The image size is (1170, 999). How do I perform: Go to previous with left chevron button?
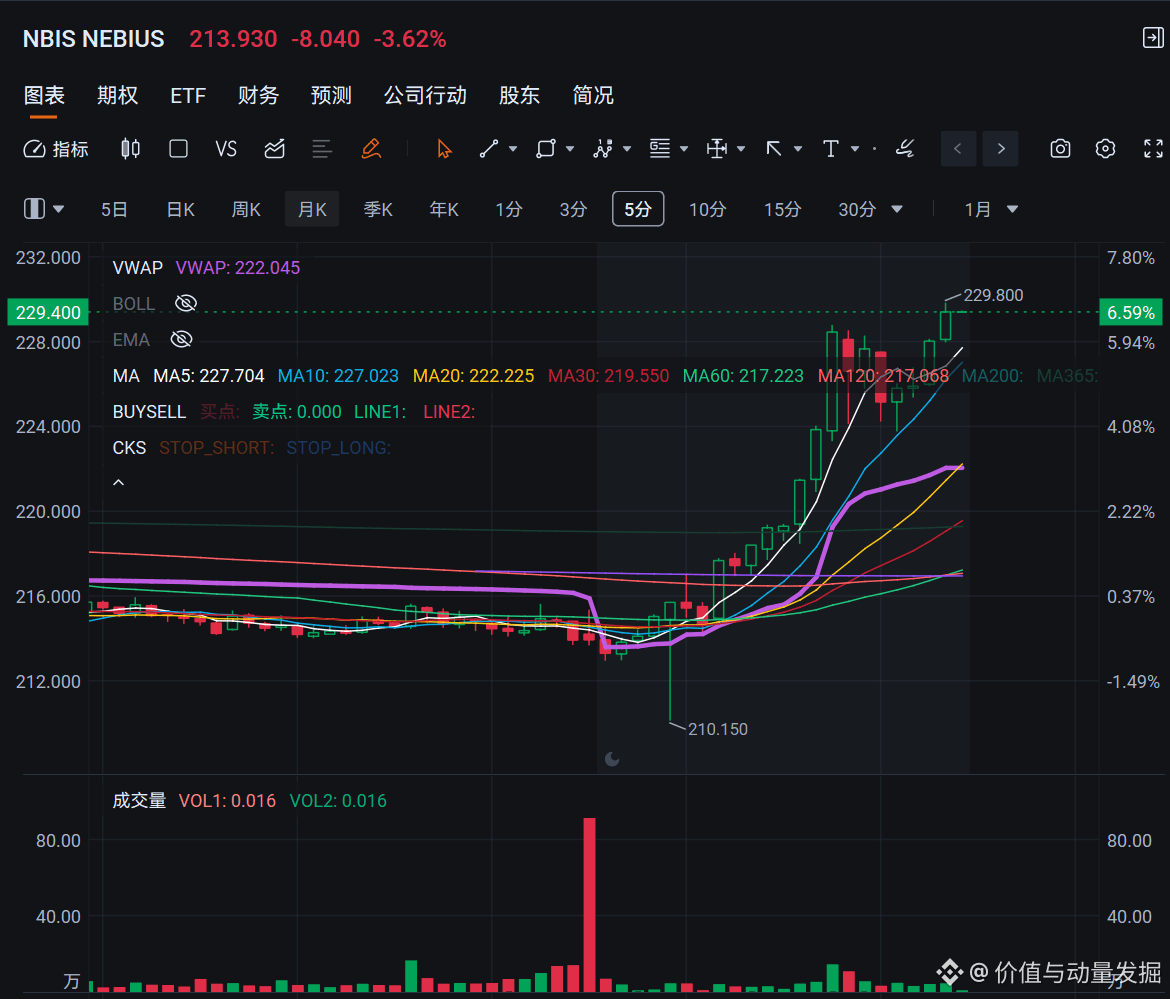pos(958,149)
